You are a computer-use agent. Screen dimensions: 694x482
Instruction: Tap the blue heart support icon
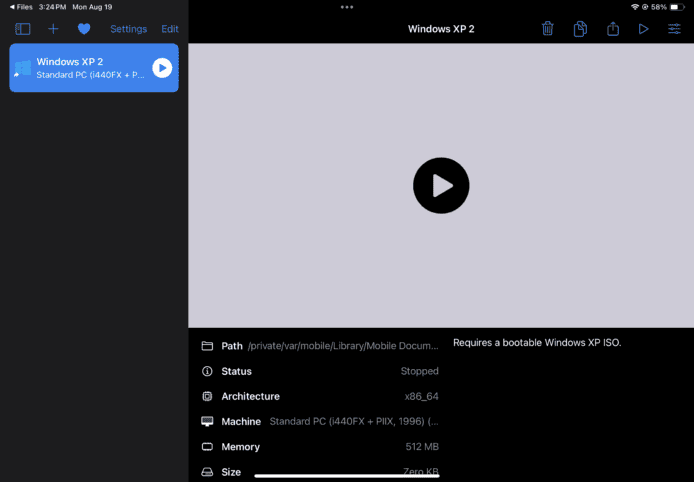coord(84,29)
